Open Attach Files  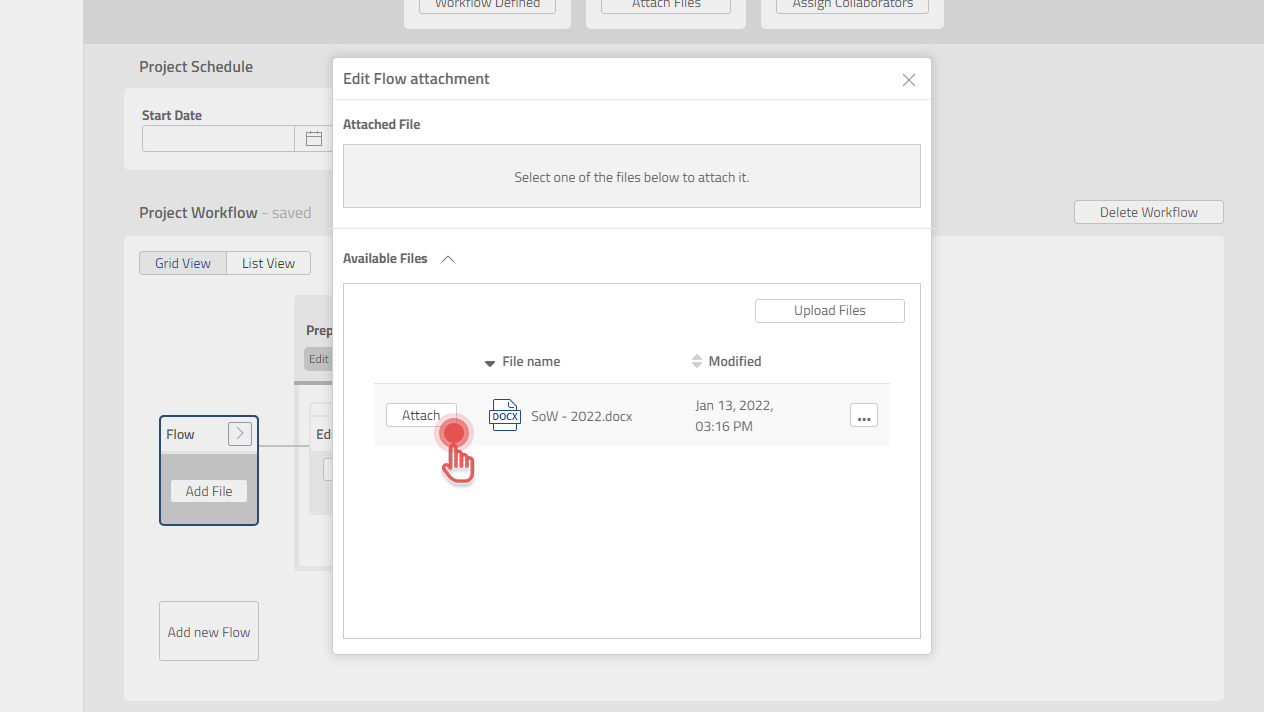[664, 5]
